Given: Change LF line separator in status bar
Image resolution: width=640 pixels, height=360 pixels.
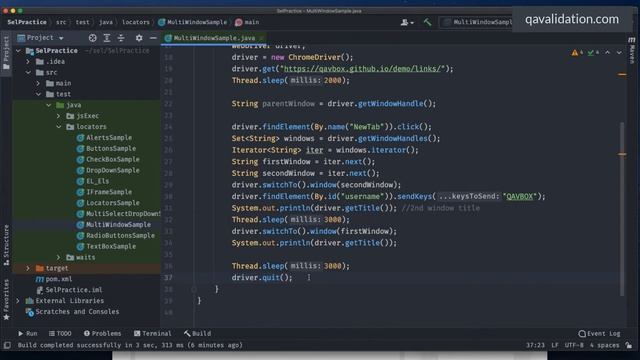Looking at the screenshot, I should tap(555, 345).
